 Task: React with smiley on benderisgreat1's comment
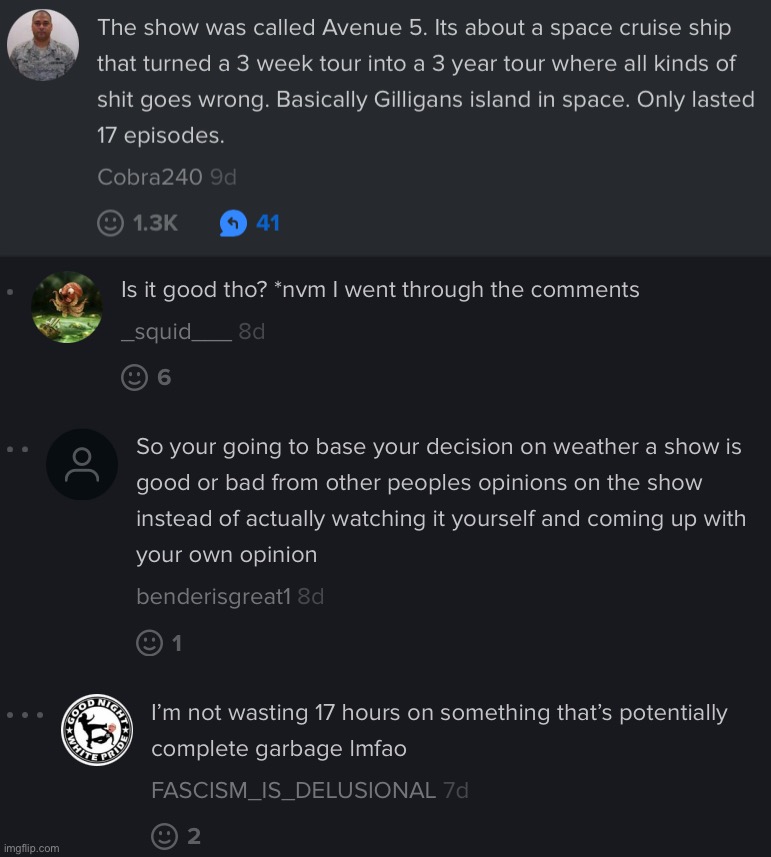click(149, 643)
